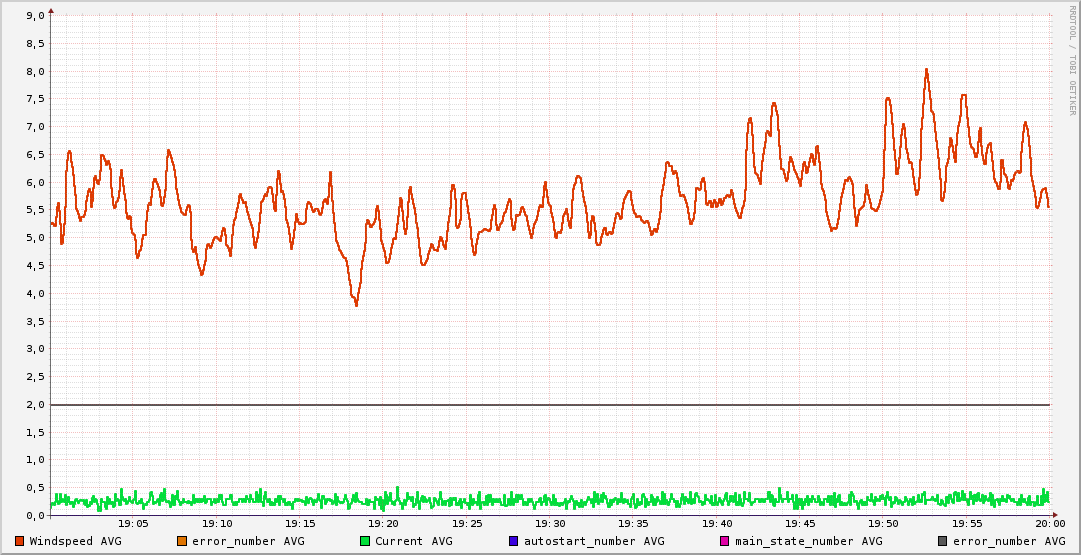Click the 20:00 time axis label
Screen dimensions: 1081x555
1049,523
